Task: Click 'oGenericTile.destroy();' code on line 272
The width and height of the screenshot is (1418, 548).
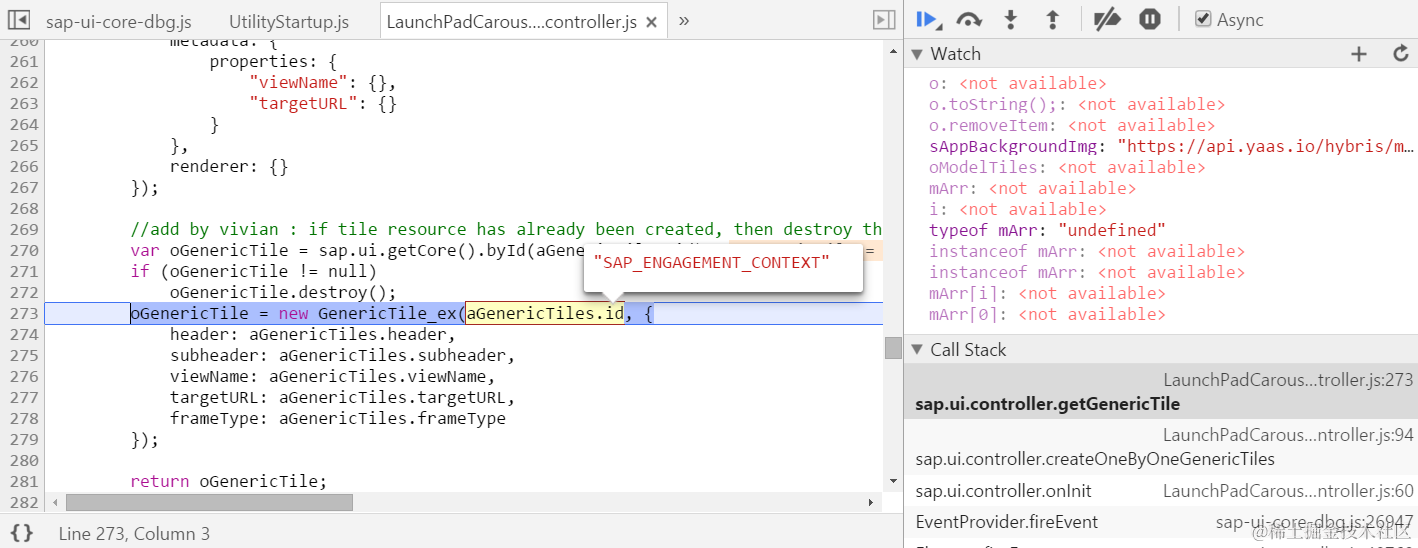Action: [x=283, y=292]
